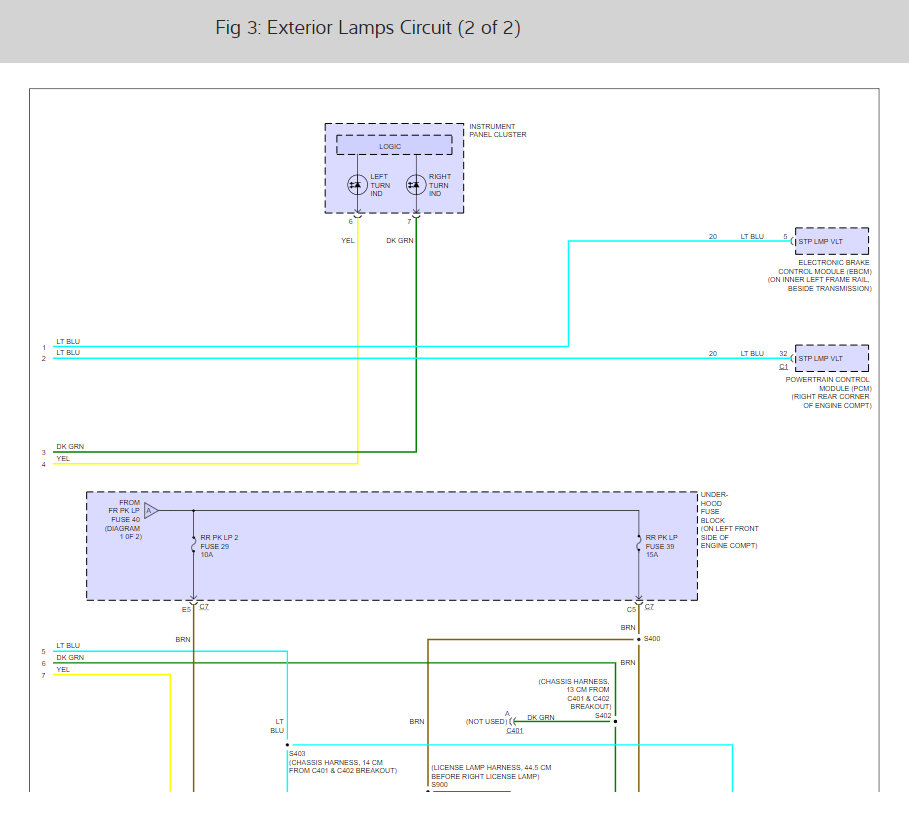This screenshot has height=817, width=909.
Task: Click the 'RR PK LP FUSE 39 15A' text
Action: point(661,546)
